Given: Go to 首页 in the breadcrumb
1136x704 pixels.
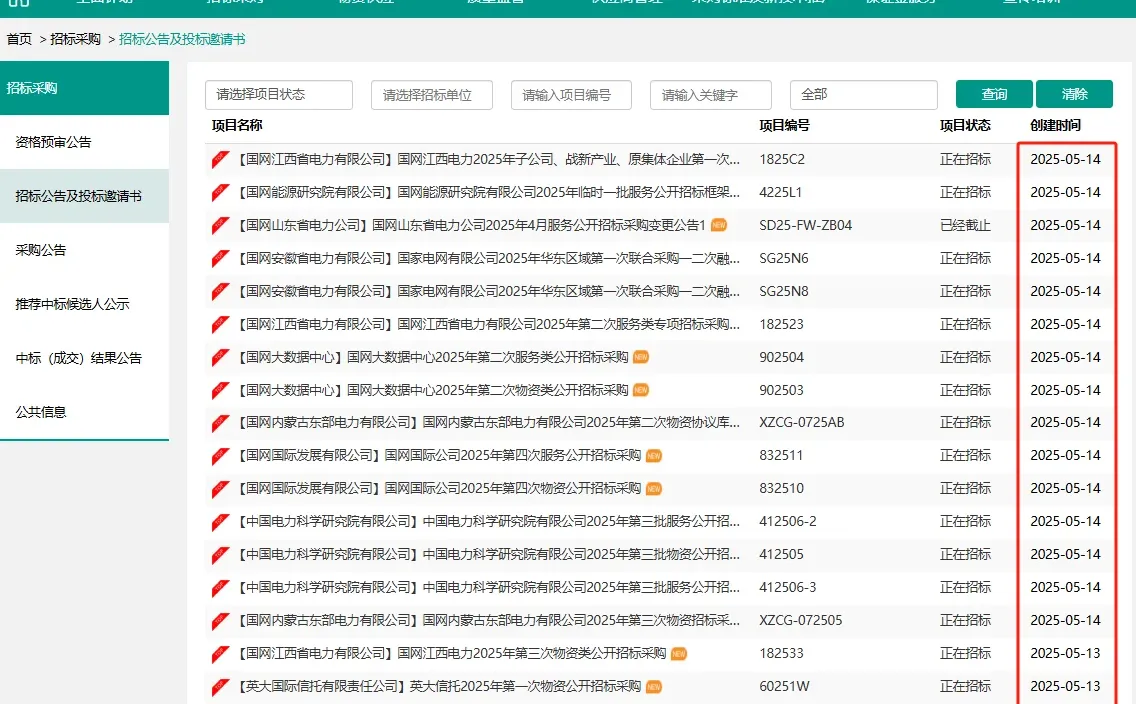Looking at the screenshot, I should (20, 39).
